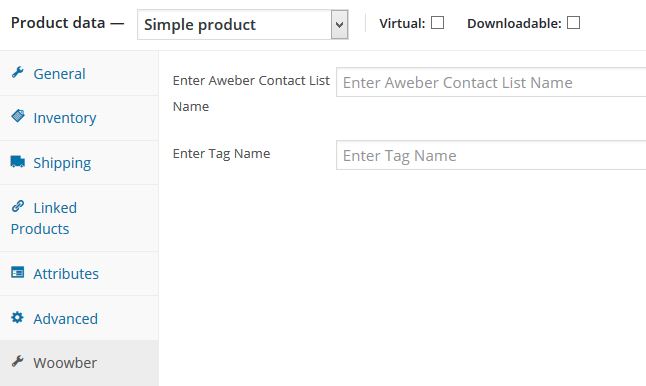Click the General wrench icon
646x386 pixels.
[17, 73]
